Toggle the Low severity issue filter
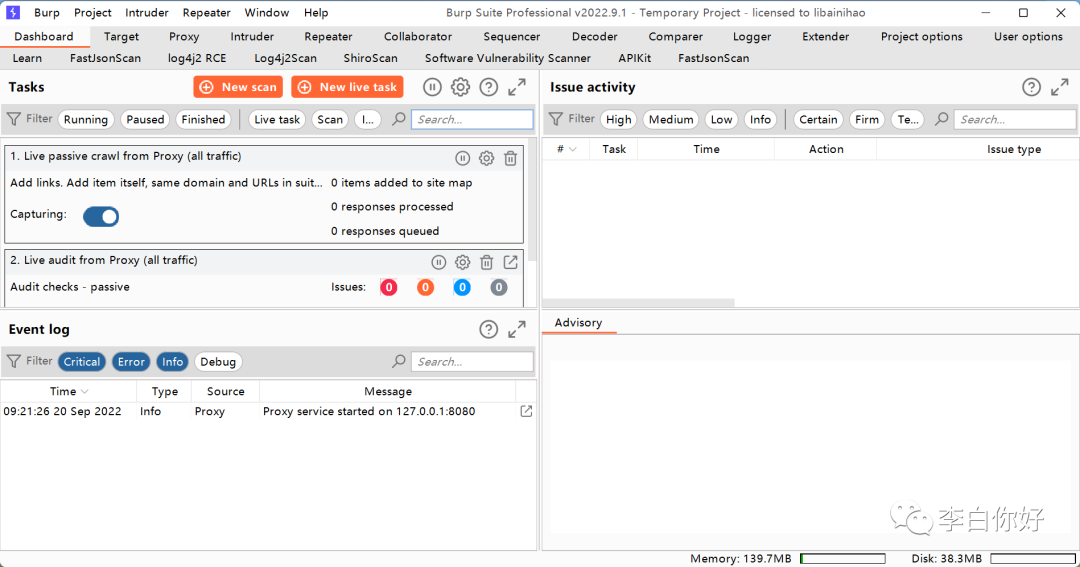 pyautogui.click(x=721, y=119)
